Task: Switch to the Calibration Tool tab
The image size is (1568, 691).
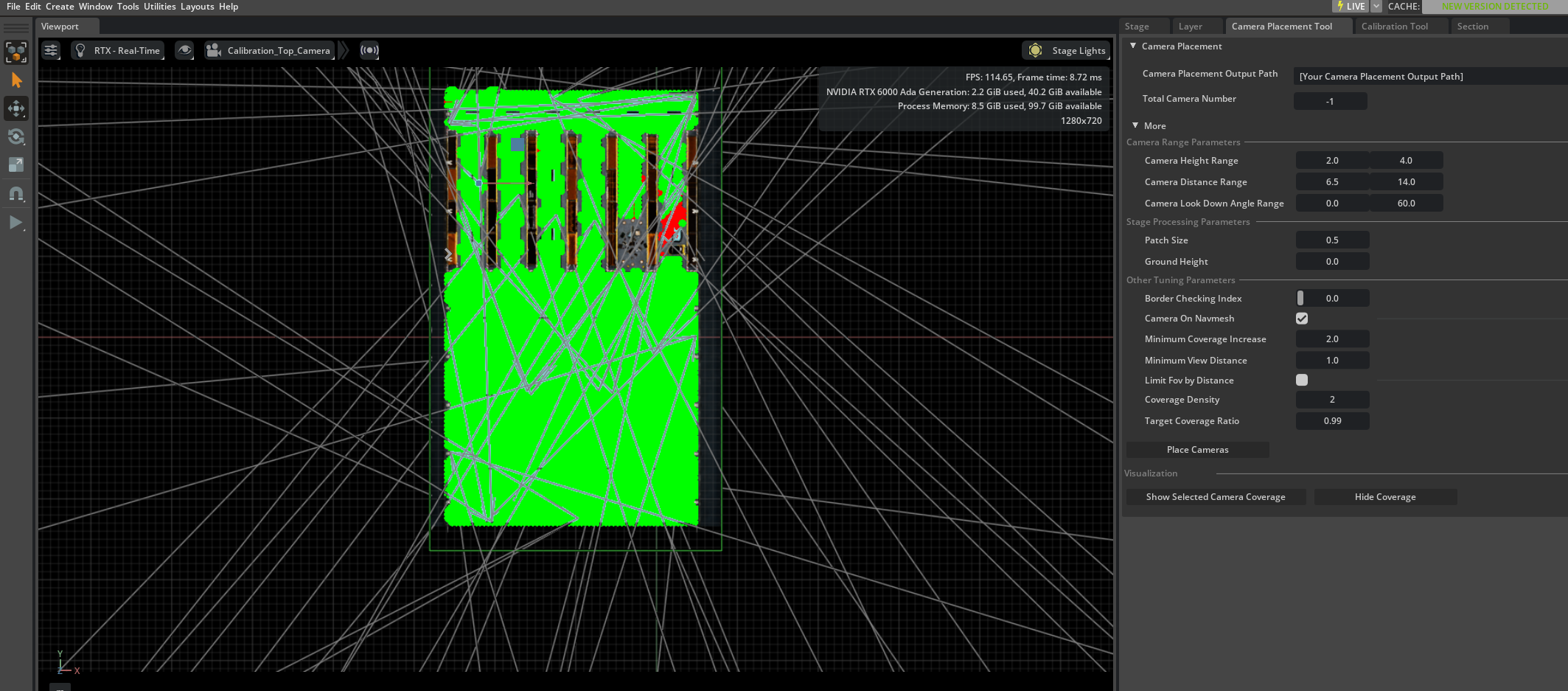Action: (x=1394, y=27)
